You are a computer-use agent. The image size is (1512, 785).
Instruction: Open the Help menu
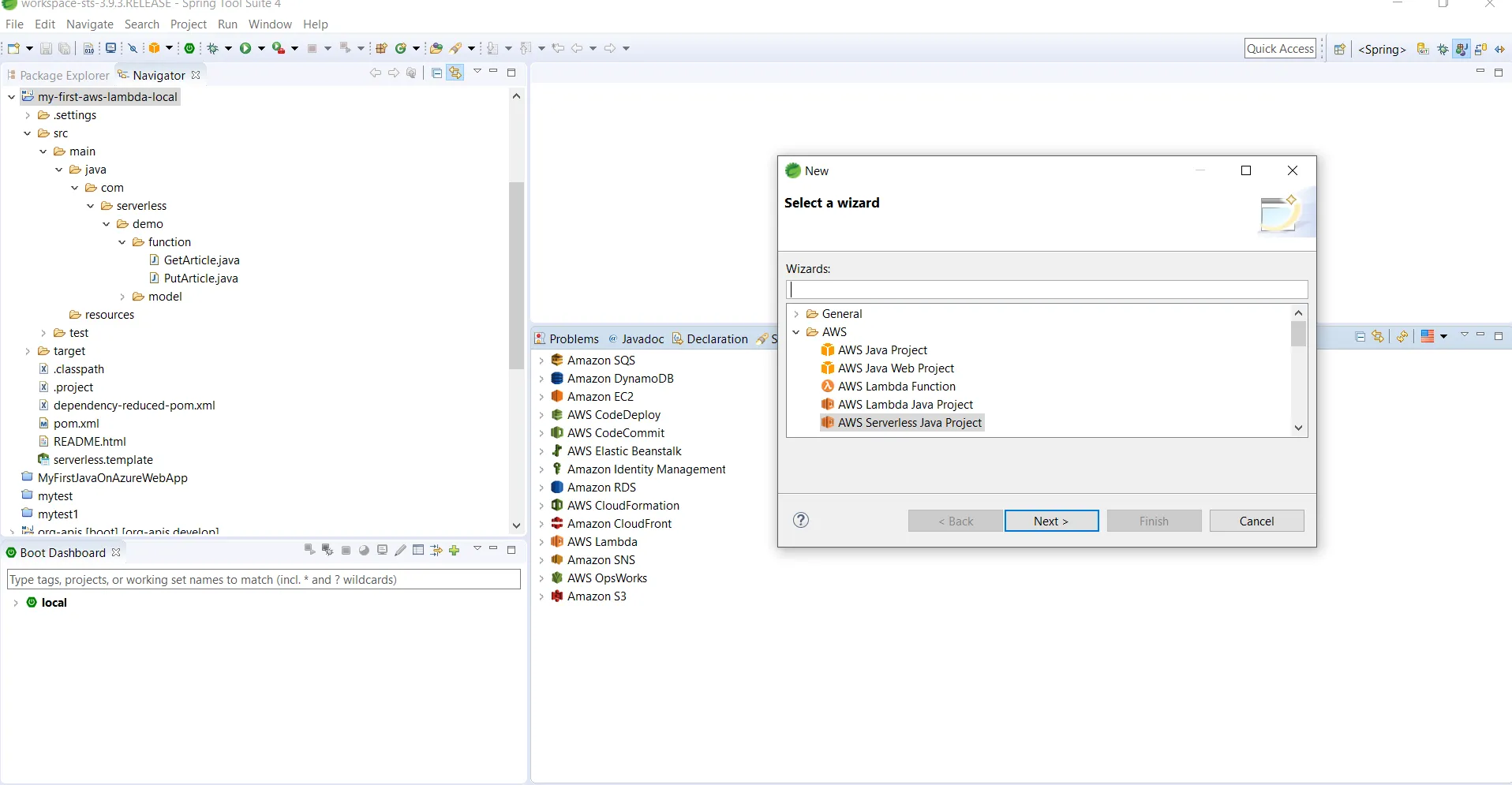[x=316, y=24]
